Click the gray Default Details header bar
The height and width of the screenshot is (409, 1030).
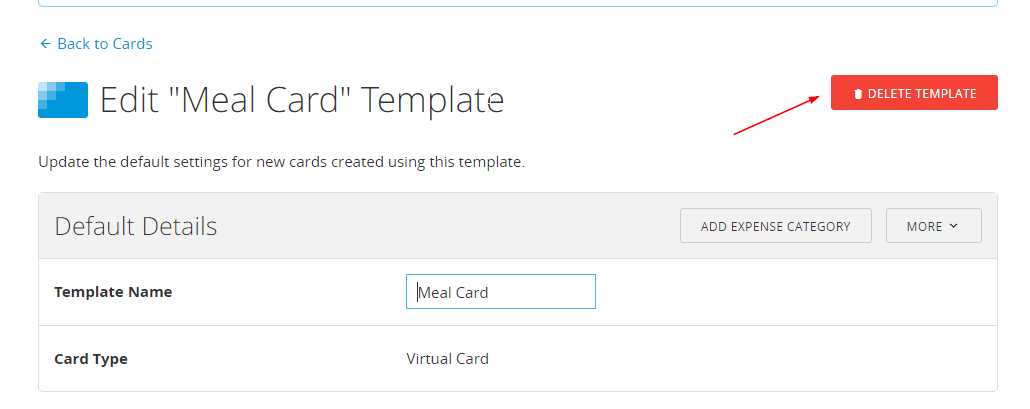click(450, 226)
